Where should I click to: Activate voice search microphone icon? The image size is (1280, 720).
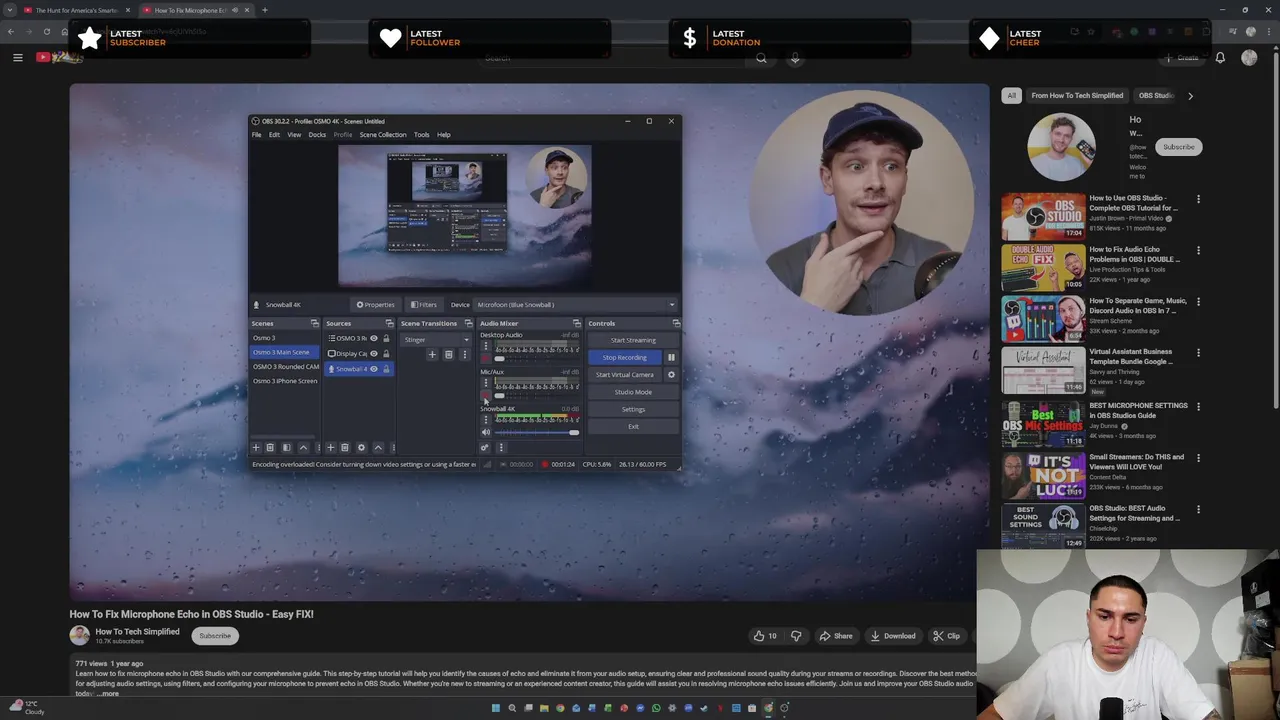pyautogui.click(x=795, y=58)
